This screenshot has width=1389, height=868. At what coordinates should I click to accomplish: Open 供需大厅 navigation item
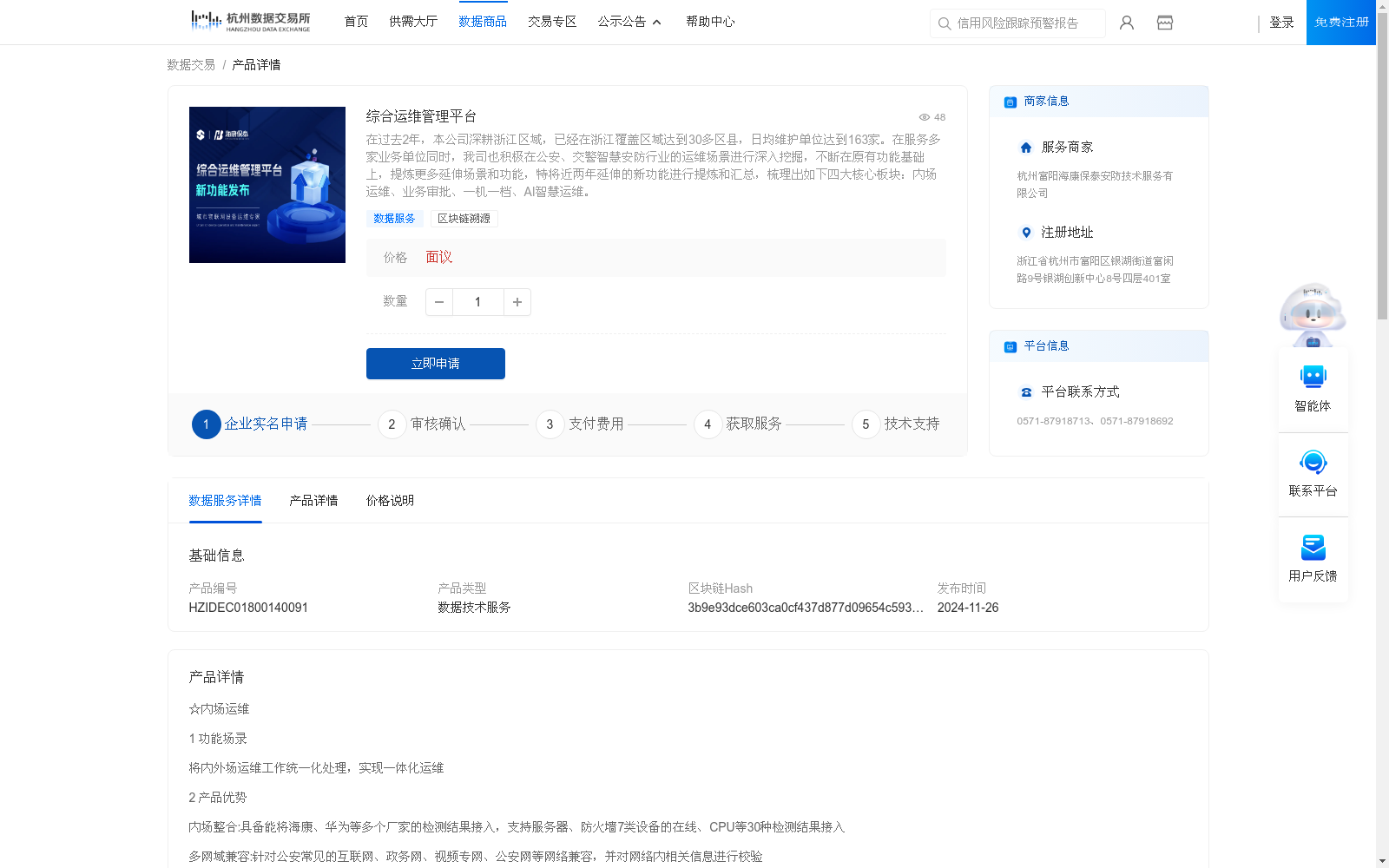coord(413,22)
